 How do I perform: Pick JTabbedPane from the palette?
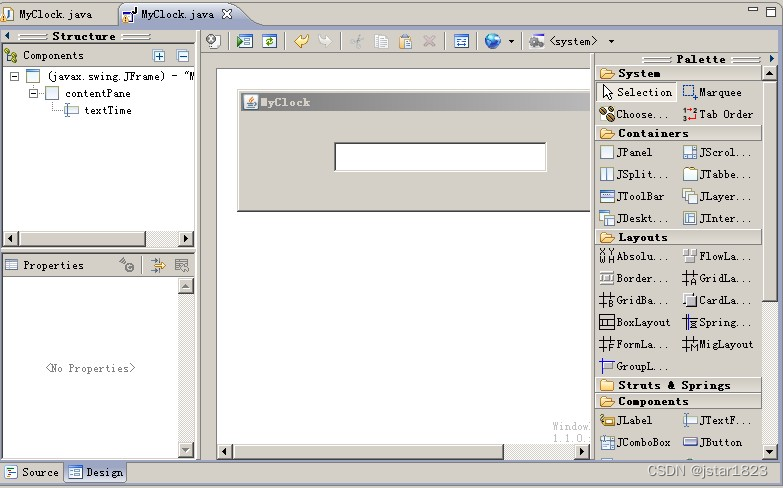tap(717, 174)
